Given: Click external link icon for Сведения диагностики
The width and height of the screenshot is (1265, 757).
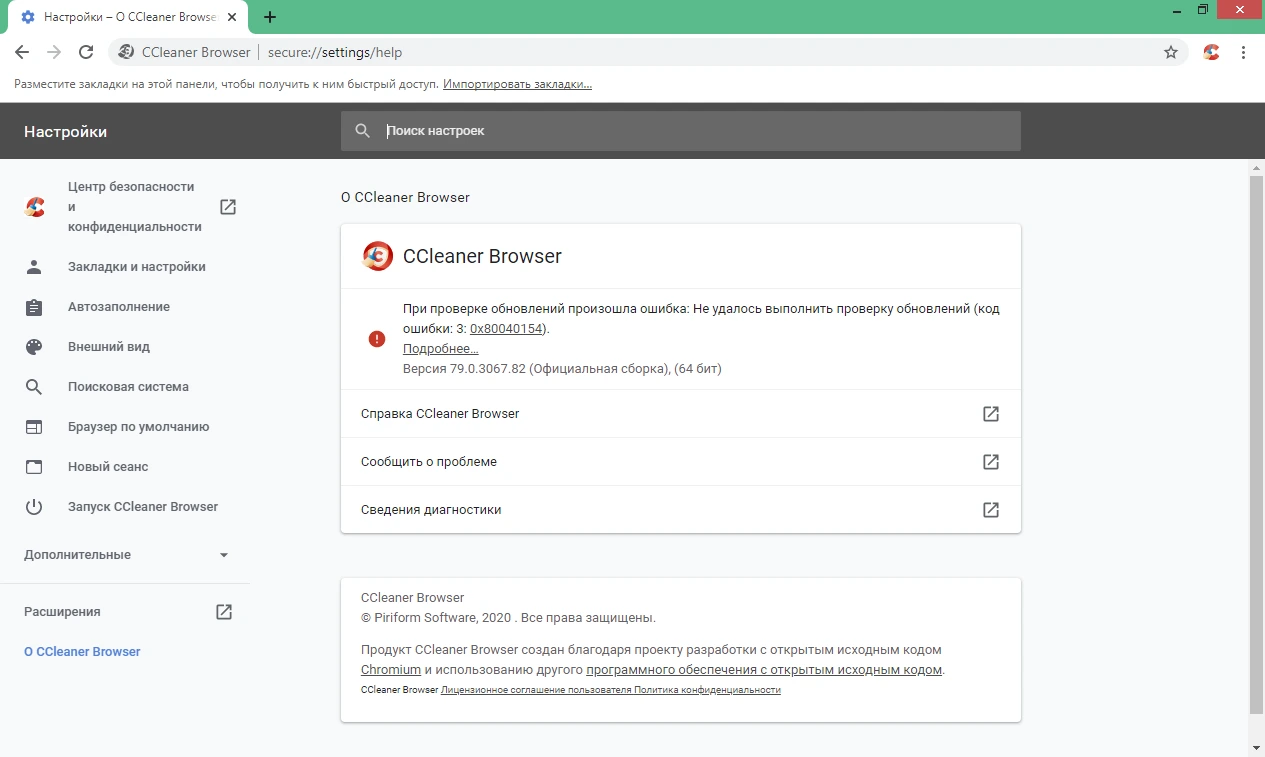Looking at the screenshot, I should pos(991,510).
